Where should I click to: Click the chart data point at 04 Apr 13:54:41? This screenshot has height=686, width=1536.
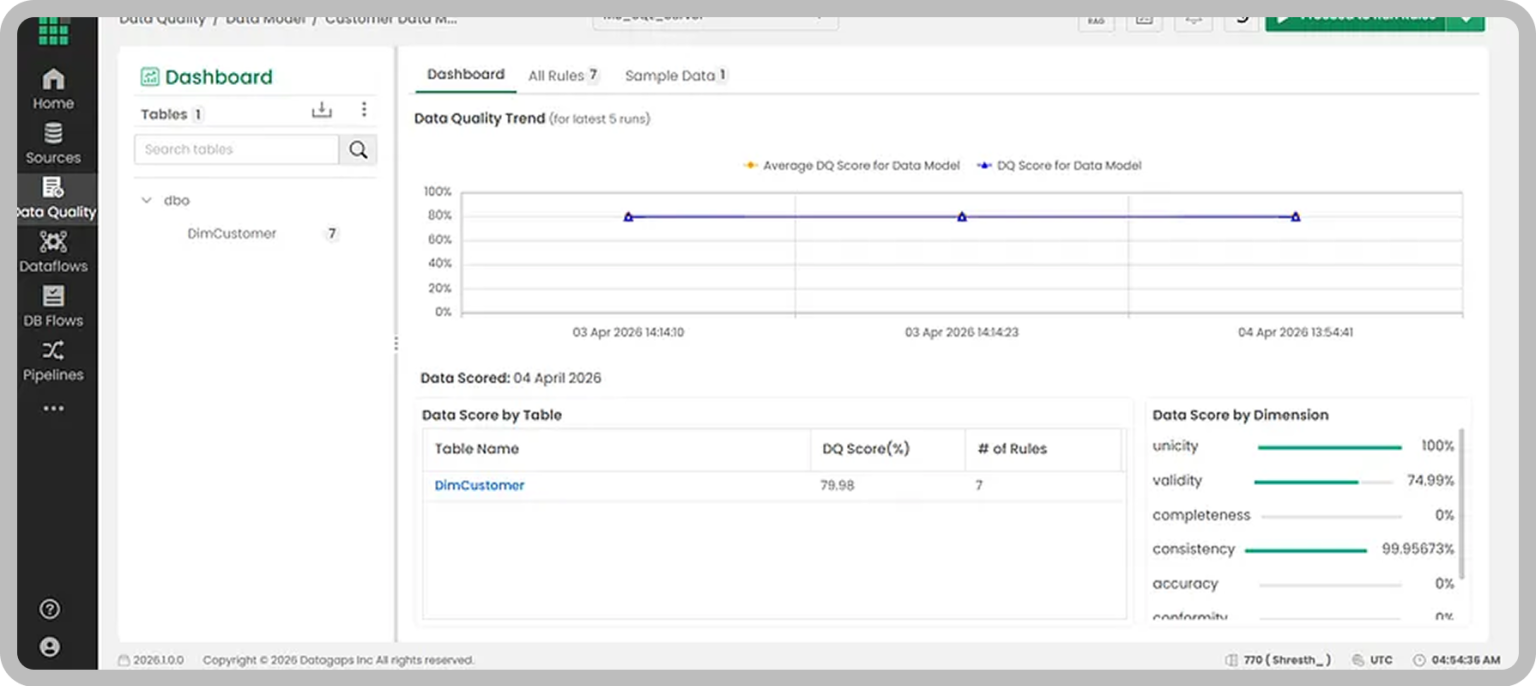pyautogui.click(x=1295, y=216)
